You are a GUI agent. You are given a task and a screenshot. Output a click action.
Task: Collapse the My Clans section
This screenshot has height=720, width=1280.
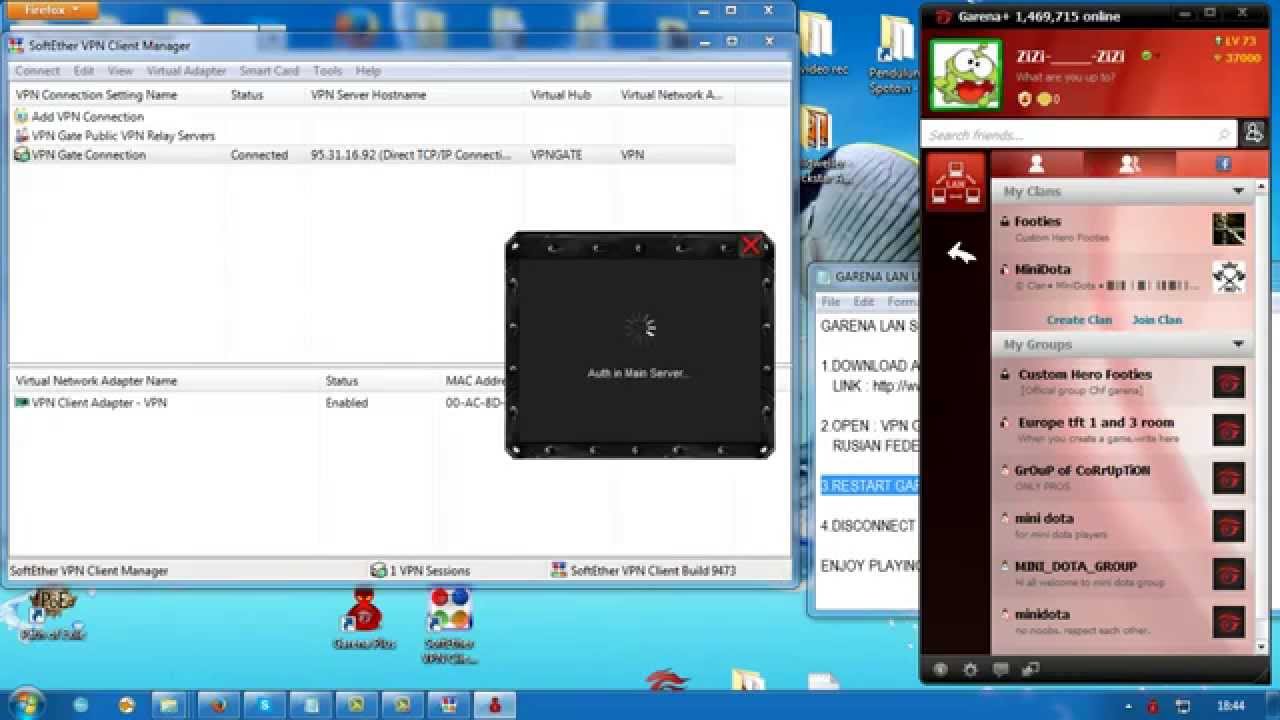[1238, 191]
